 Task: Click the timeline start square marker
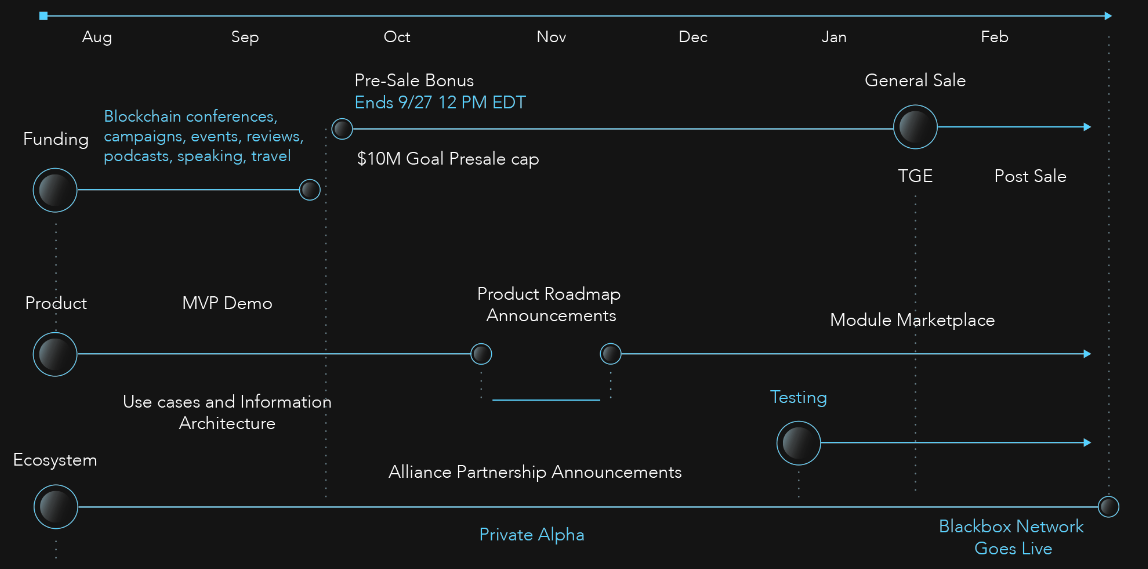43,16
